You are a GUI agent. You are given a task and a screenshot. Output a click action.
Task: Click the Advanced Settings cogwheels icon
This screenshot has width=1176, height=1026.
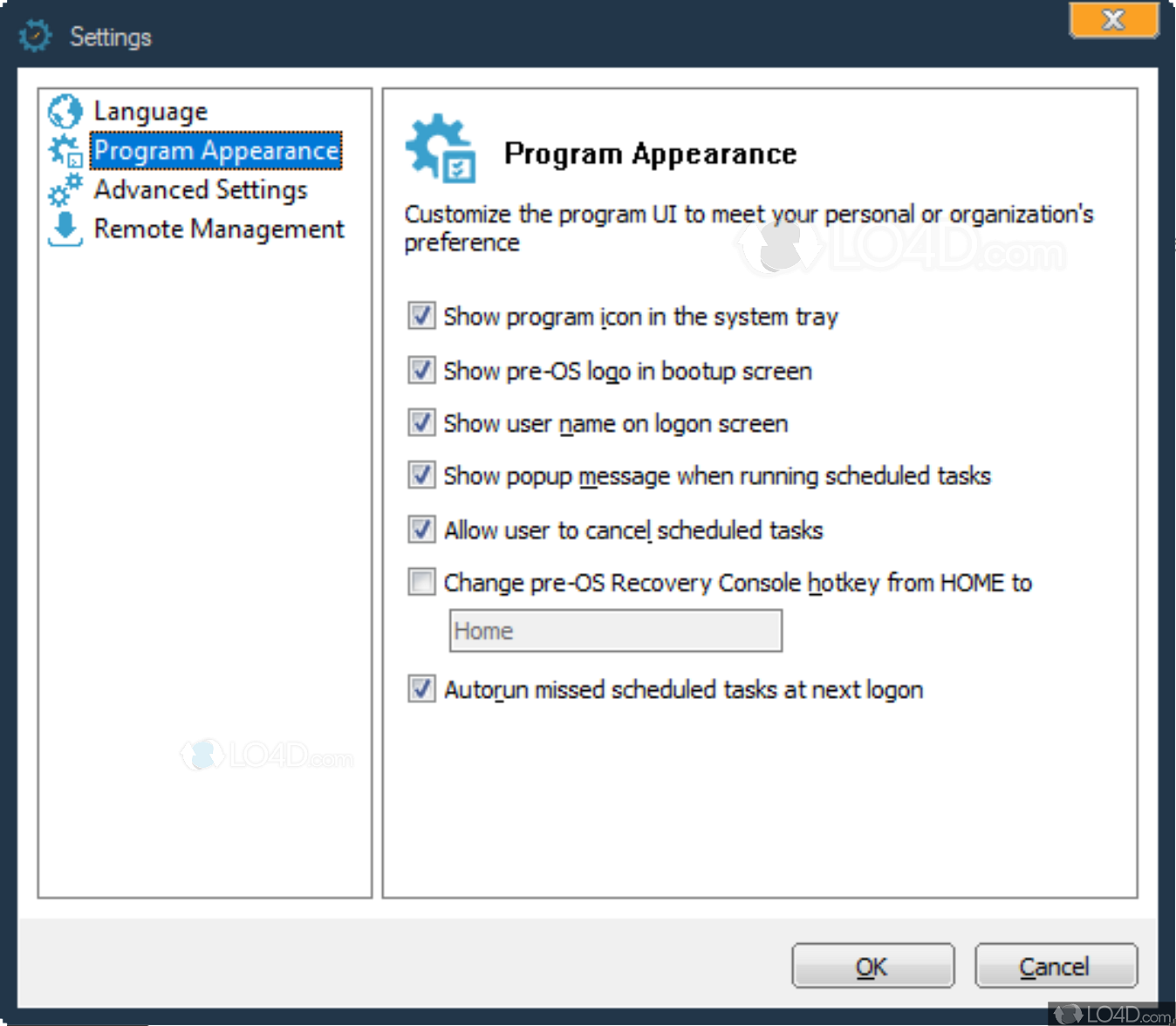64,189
